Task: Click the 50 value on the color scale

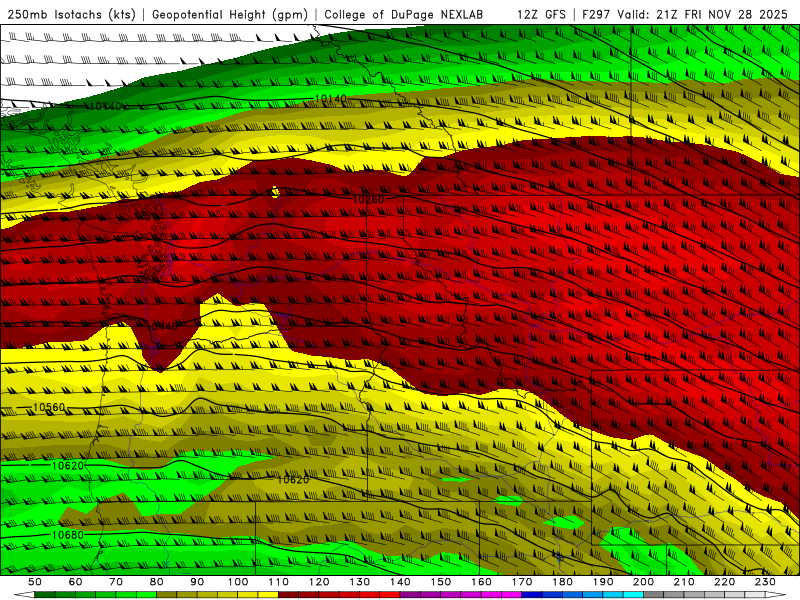Action: (x=35, y=582)
